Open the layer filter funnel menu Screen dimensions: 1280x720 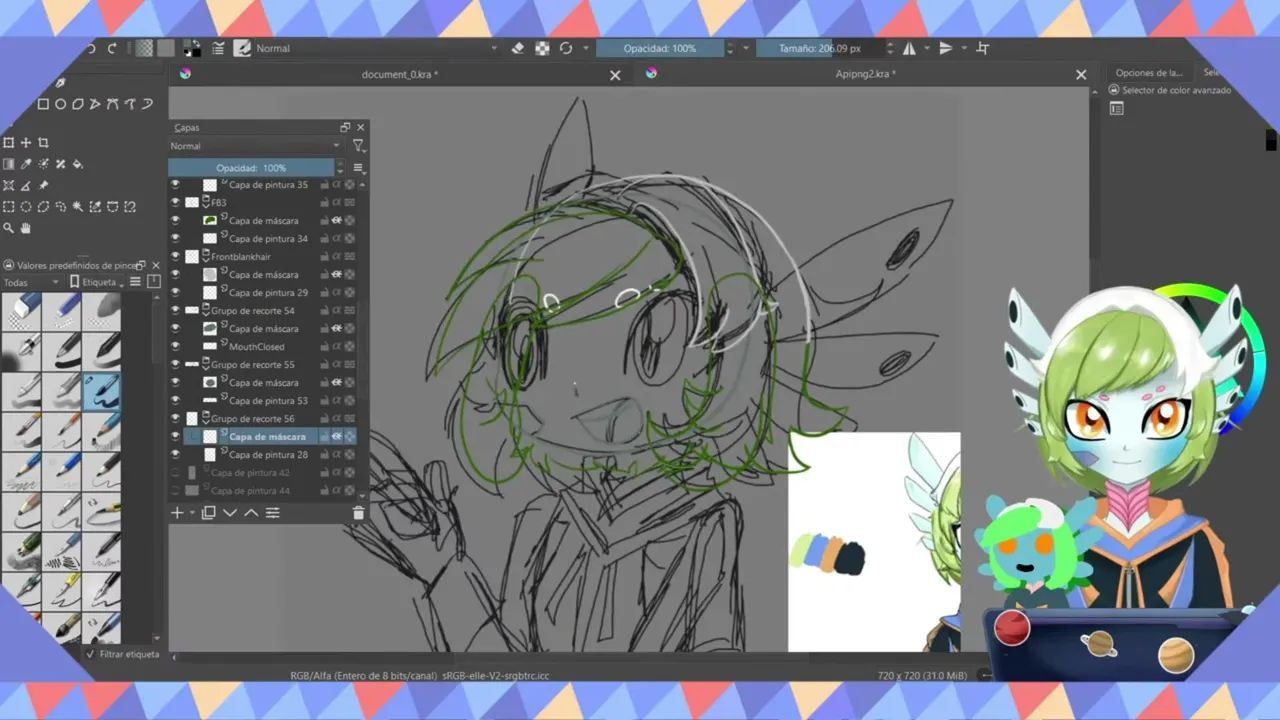[x=358, y=146]
